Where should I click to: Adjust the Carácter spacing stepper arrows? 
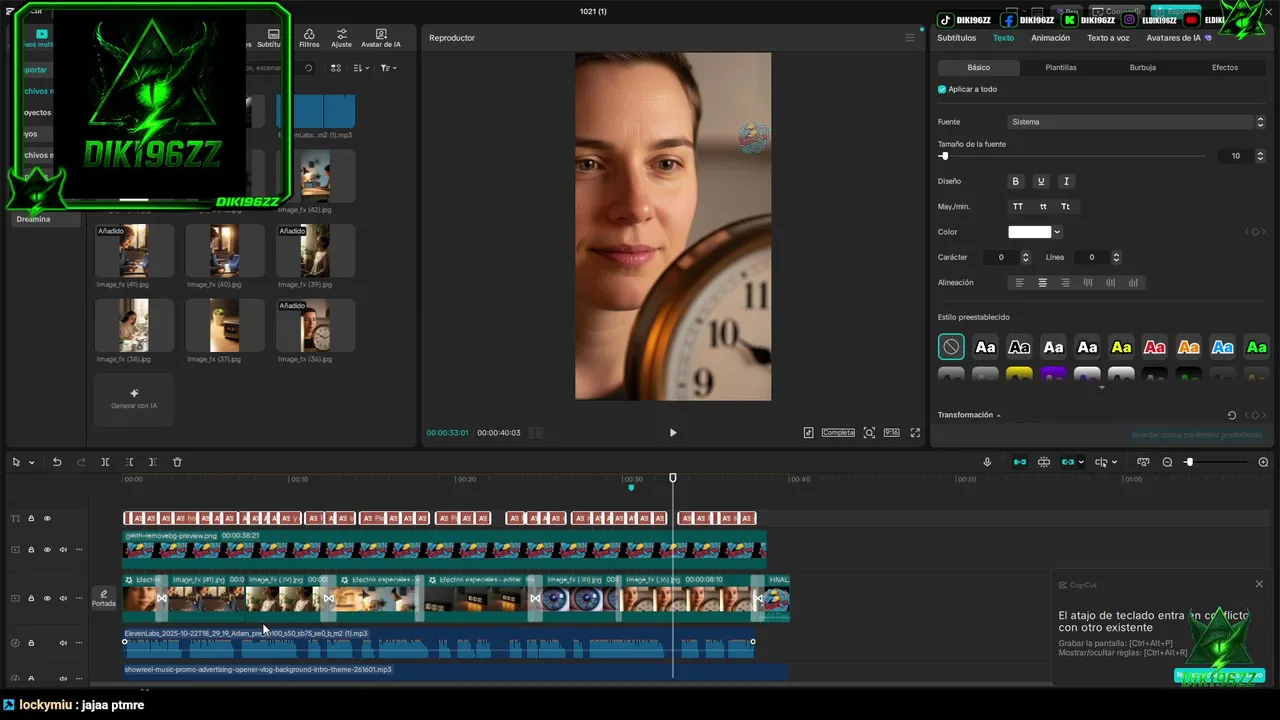[x=1026, y=257]
